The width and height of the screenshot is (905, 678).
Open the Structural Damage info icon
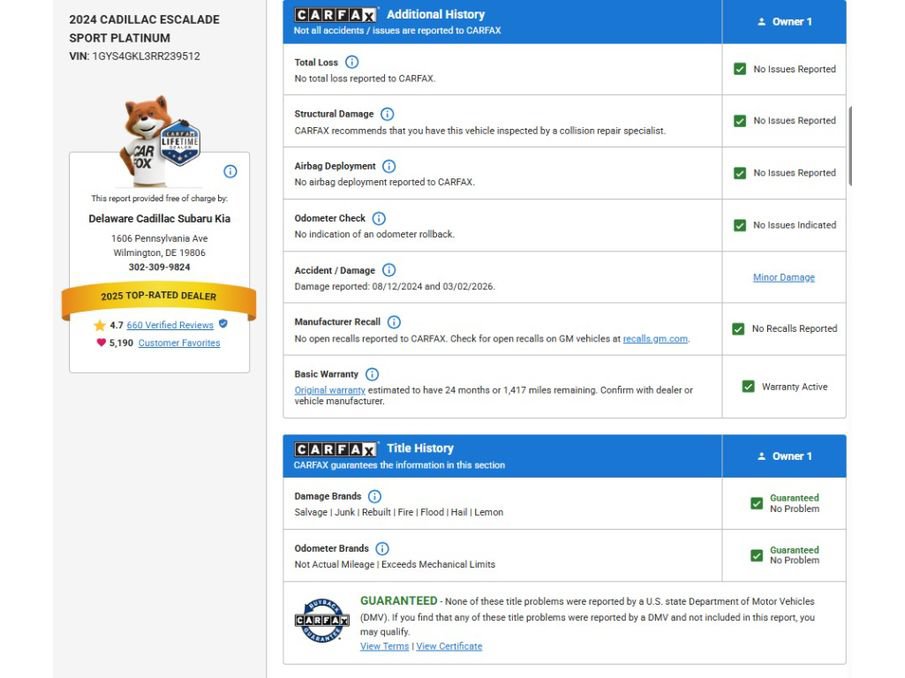click(387, 114)
